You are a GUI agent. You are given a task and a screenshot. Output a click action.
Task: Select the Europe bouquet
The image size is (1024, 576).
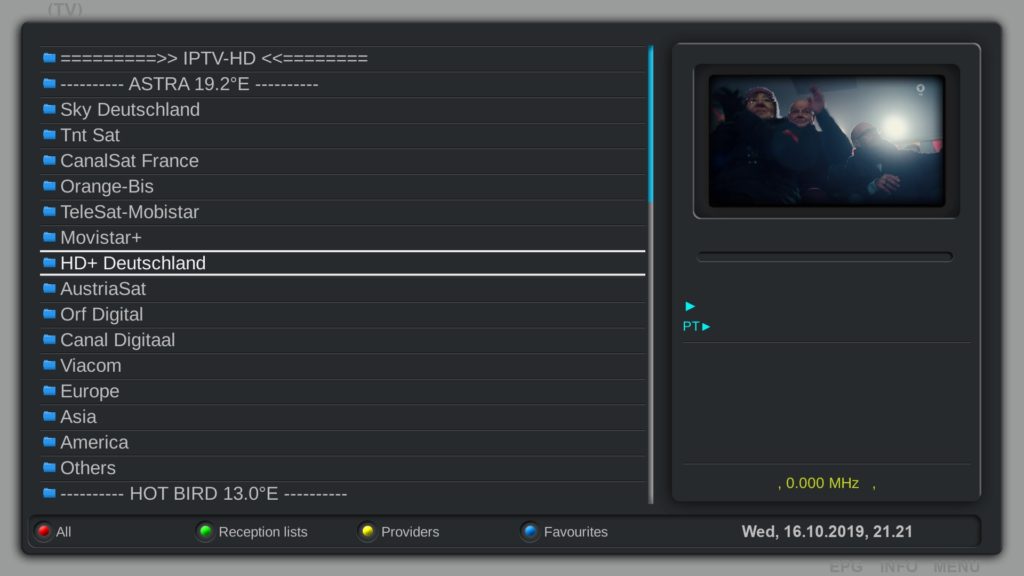pos(343,391)
